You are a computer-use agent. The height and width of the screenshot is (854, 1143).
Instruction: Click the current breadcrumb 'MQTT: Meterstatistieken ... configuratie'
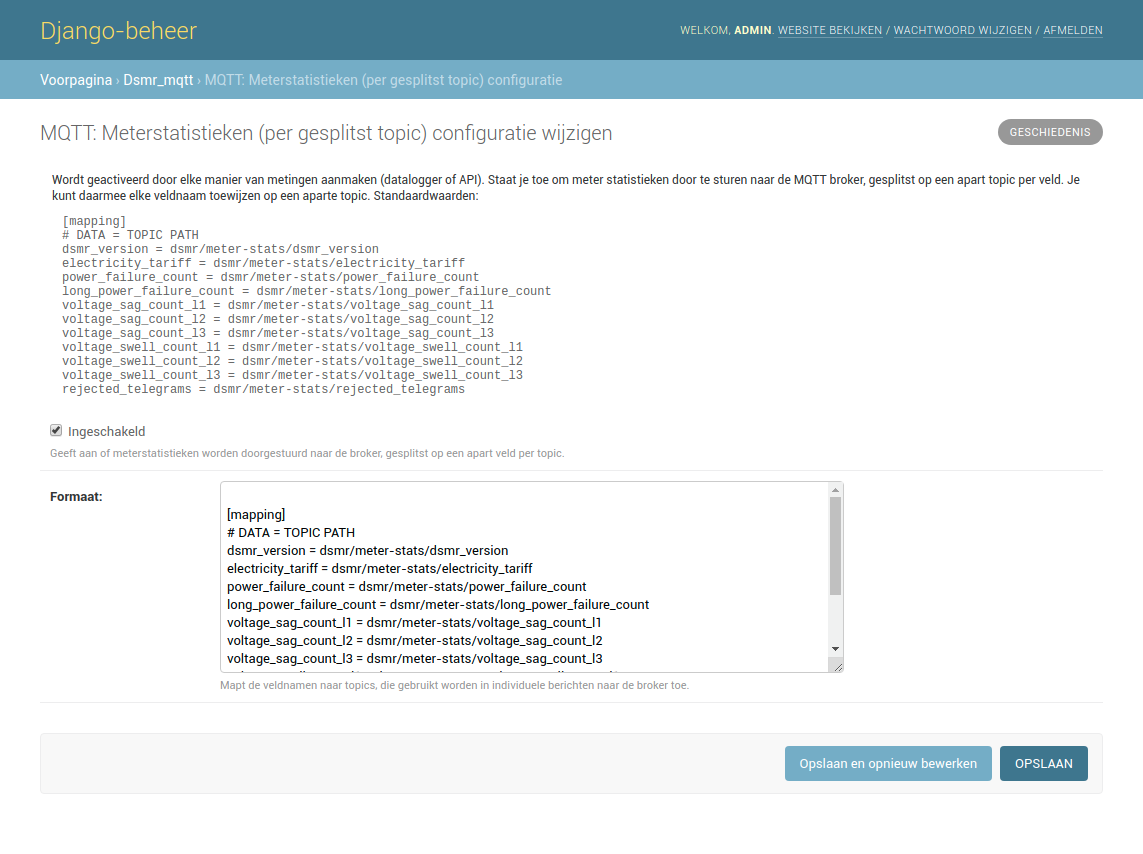point(383,80)
